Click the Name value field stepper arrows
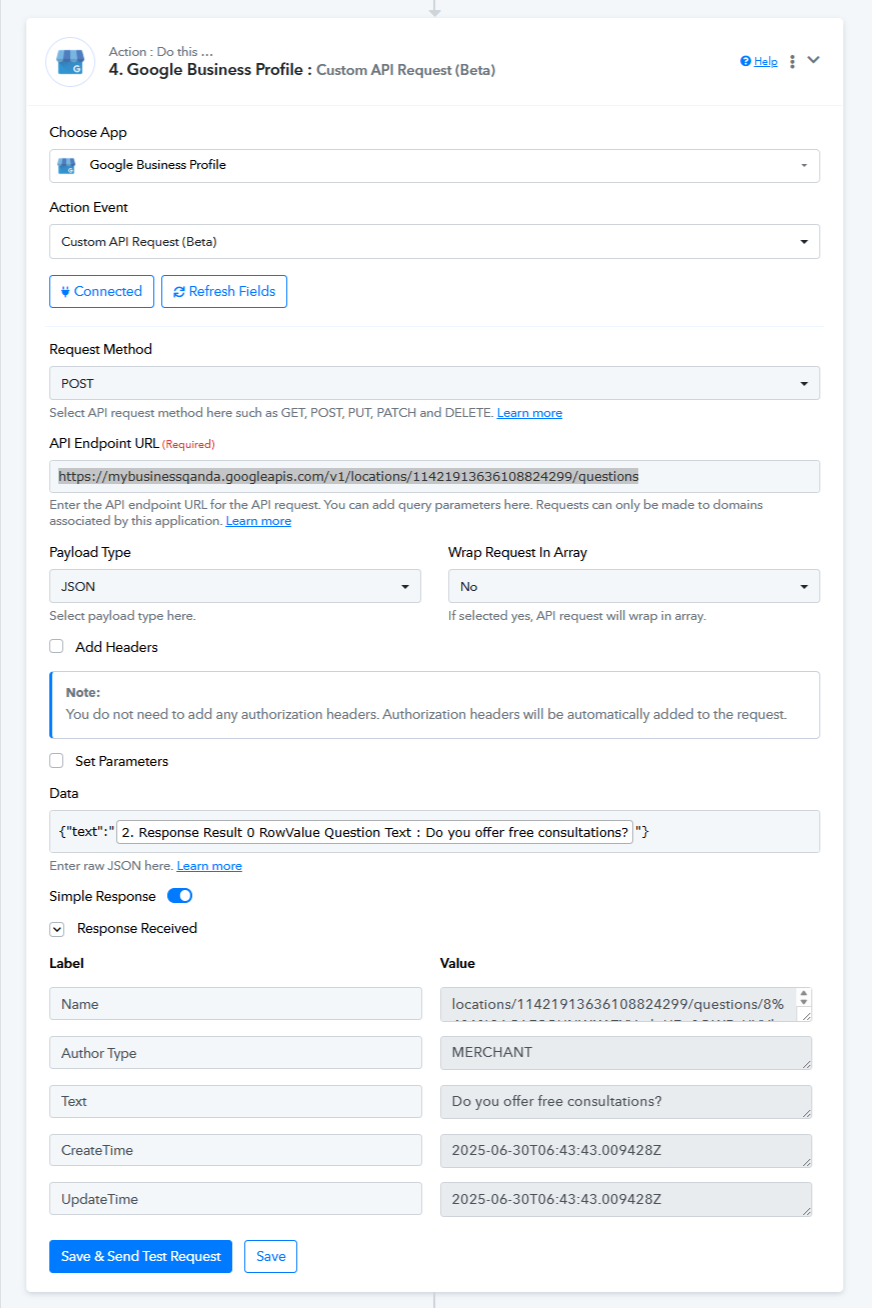Image resolution: width=872 pixels, height=1308 pixels. [805, 998]
